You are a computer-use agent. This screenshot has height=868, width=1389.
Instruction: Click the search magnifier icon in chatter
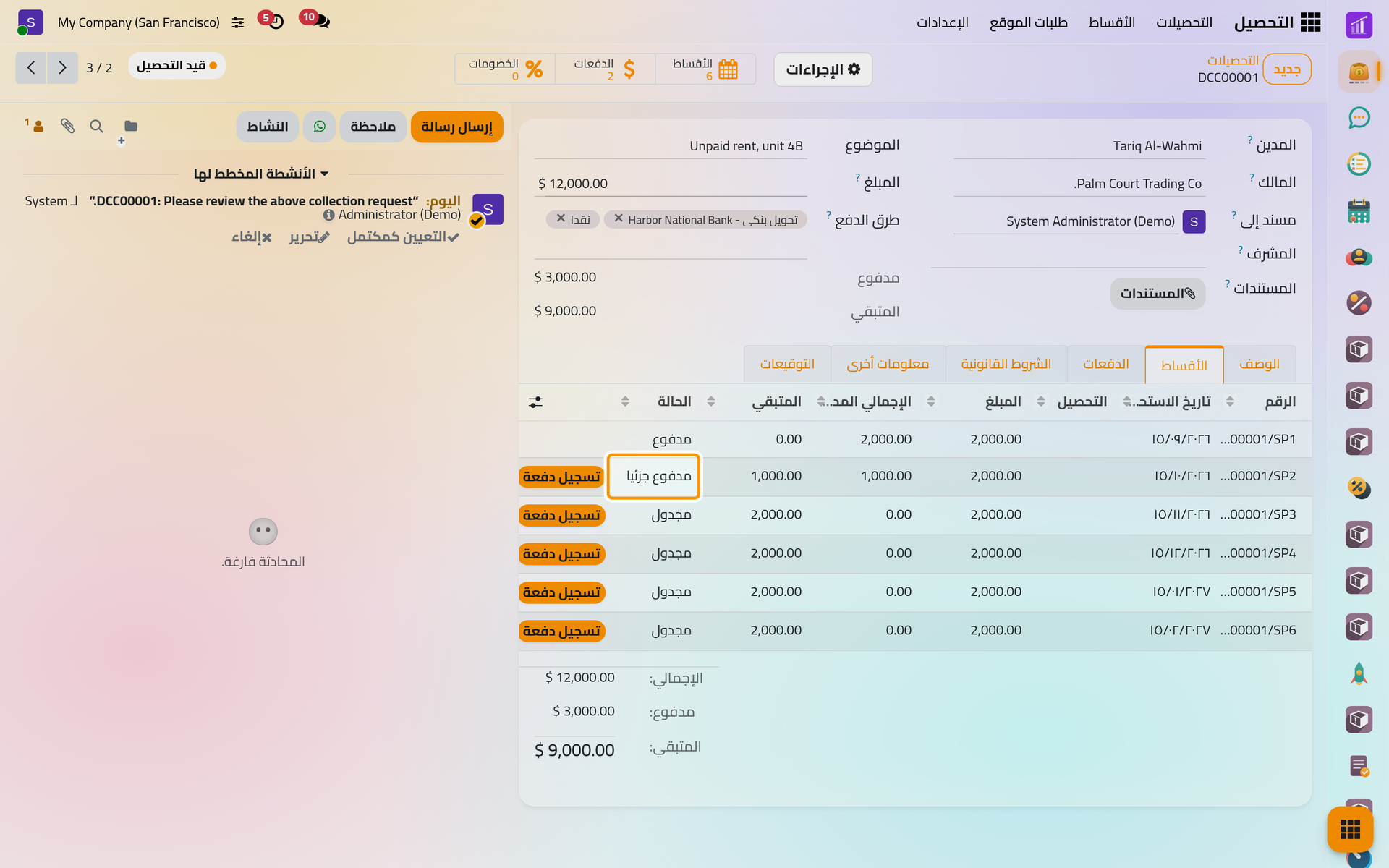click(x=96, y=127)
